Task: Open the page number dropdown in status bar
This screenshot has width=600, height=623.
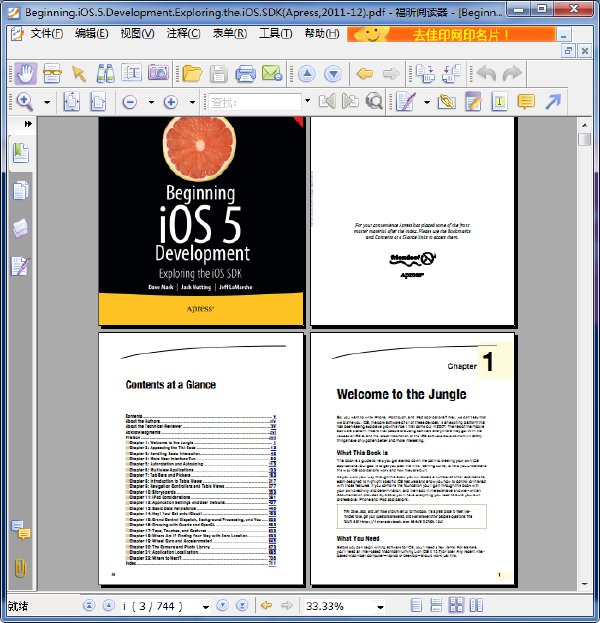Action: 206,607
